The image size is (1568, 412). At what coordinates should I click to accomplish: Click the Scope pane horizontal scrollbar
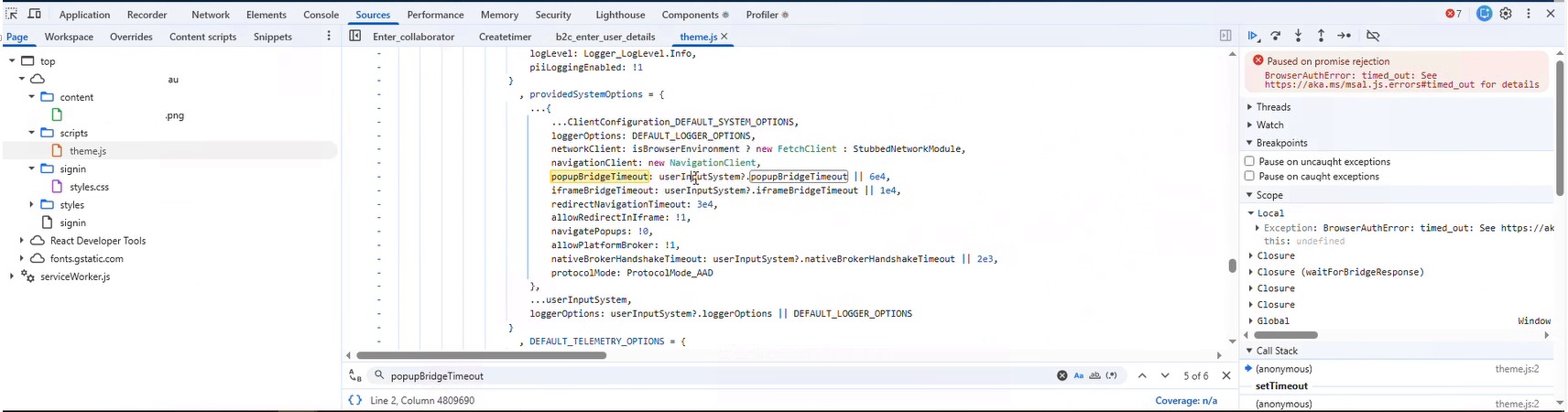tap(1286, 335)
